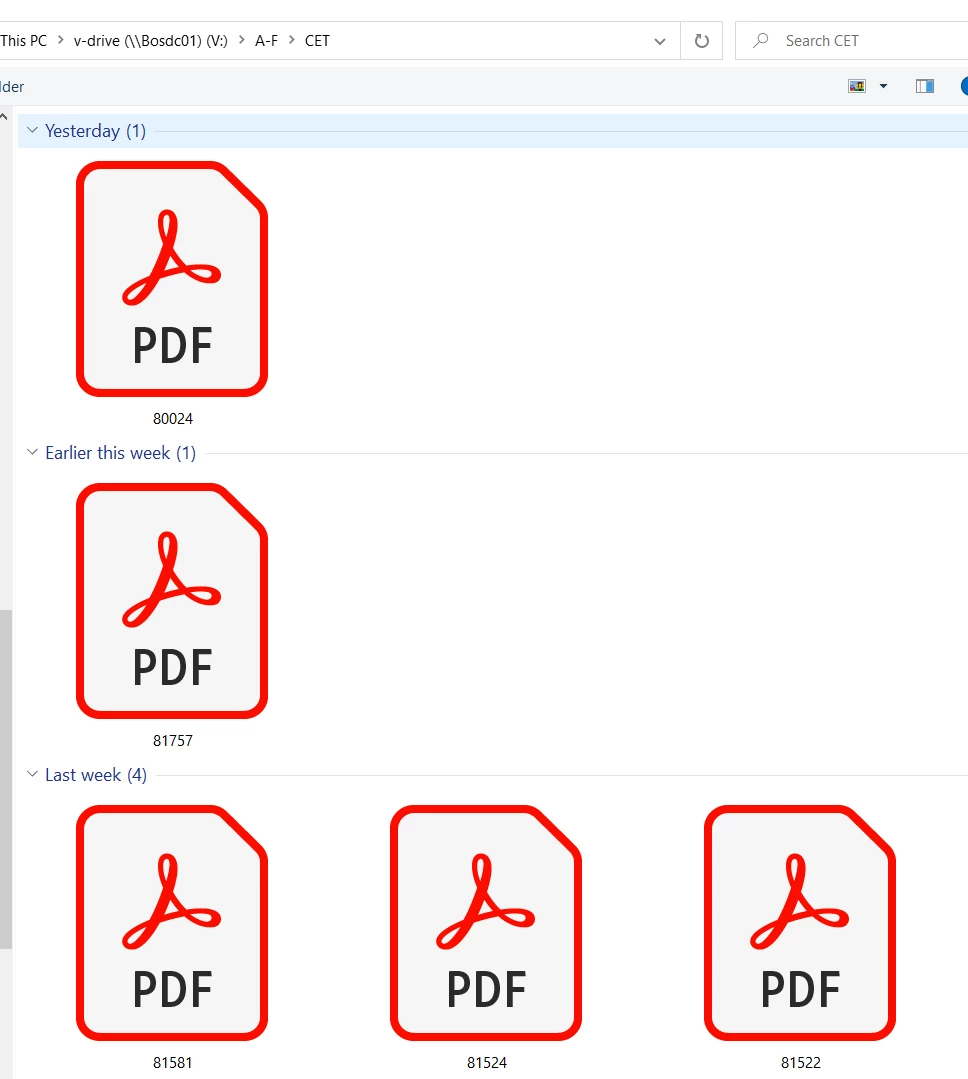Viewport: 968px width, 1079px height.
Task: Open breadcrumb chevron after v-drive
Action: (241, 40)
